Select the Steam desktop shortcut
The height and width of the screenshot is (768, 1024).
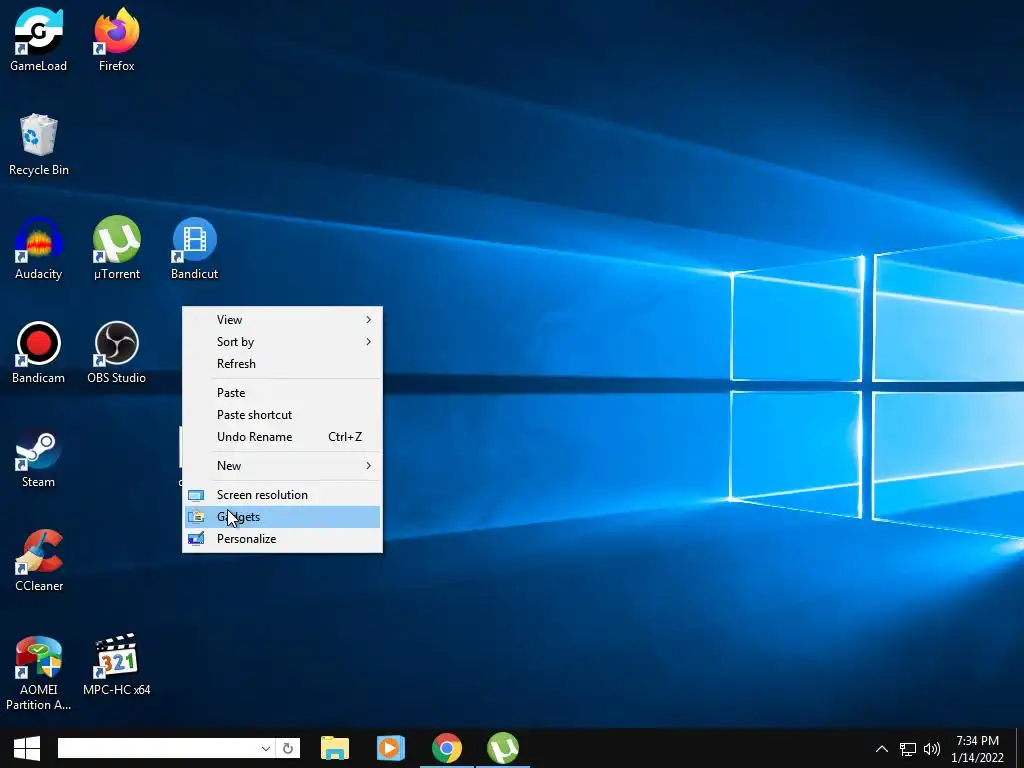point(39,456)
